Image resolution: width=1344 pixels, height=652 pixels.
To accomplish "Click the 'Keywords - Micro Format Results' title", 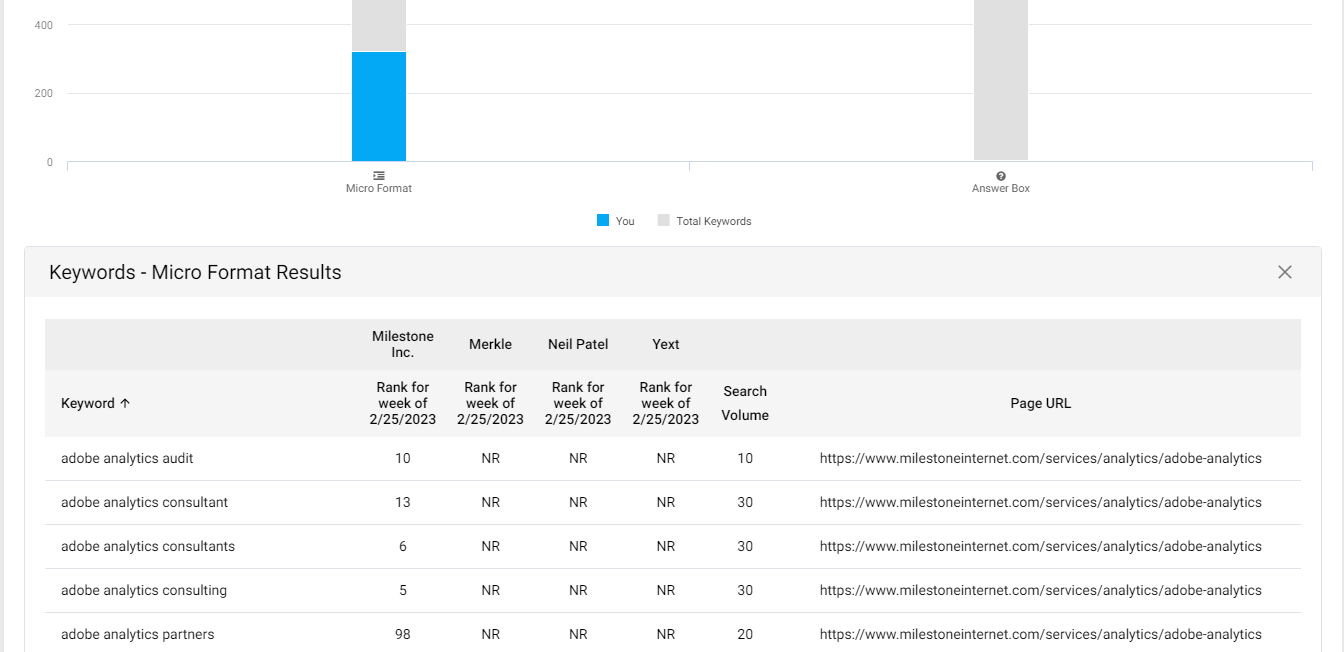I will tap(195, 272).
